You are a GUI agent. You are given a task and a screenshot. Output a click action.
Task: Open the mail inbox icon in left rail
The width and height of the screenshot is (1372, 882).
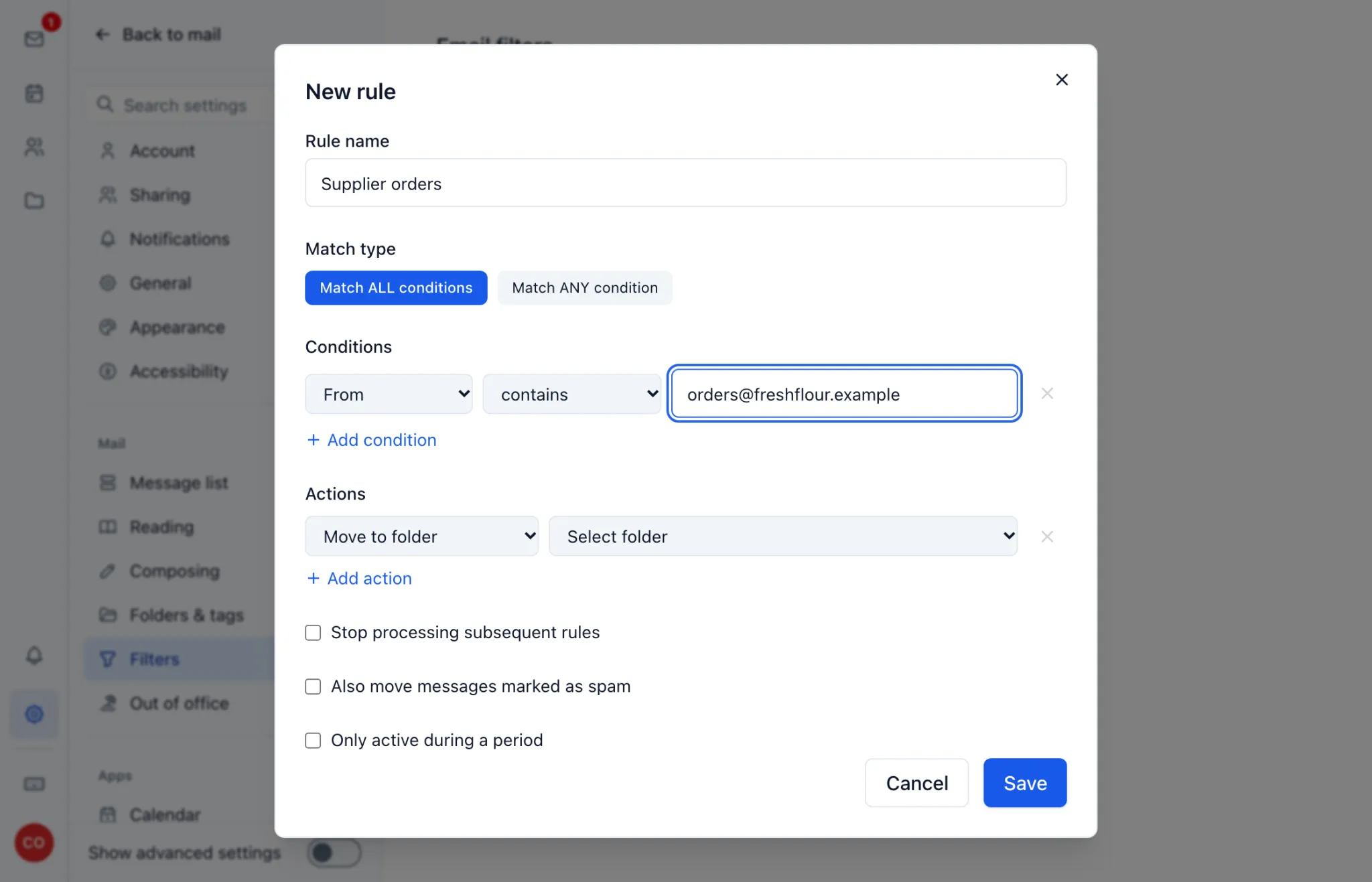pos(34,40)
